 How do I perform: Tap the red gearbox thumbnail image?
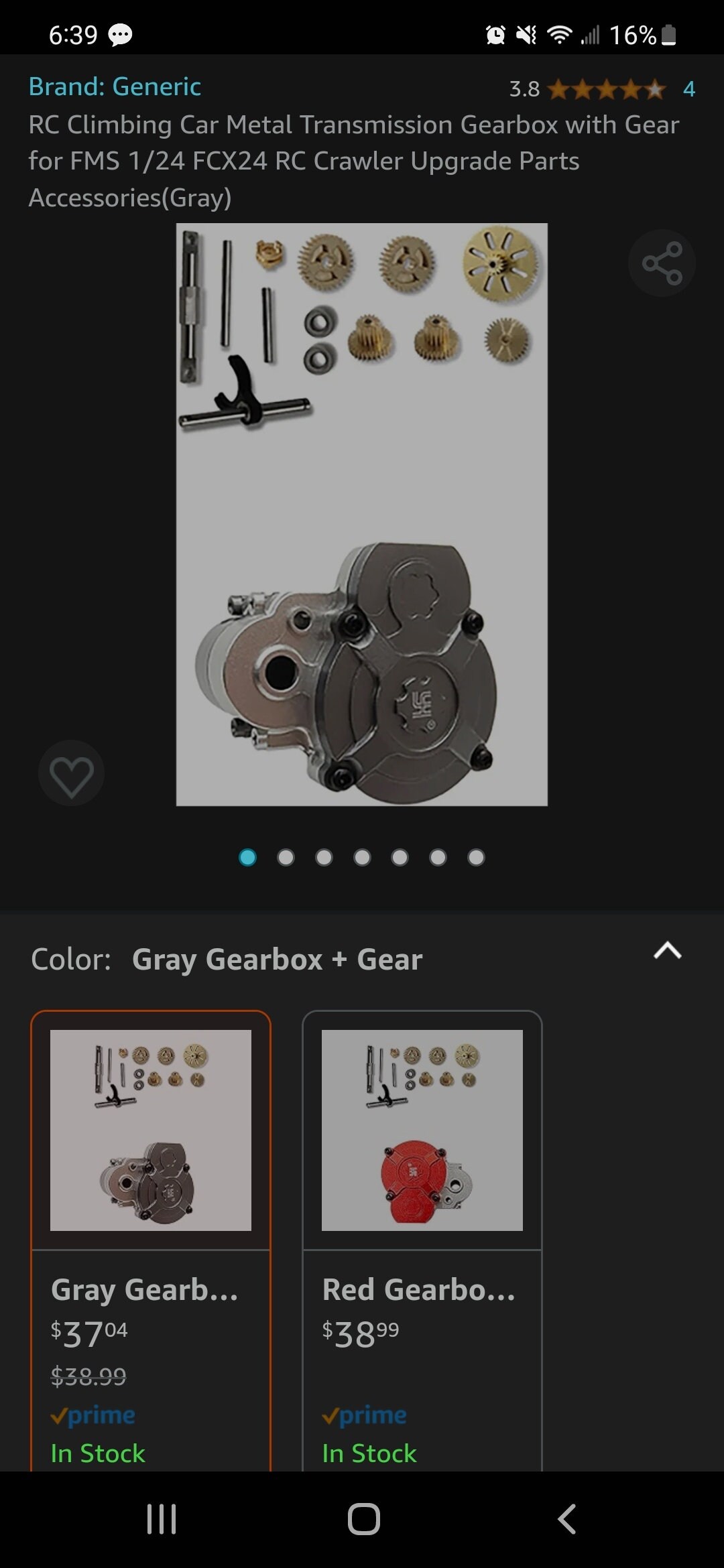(x=422, y=1130)
